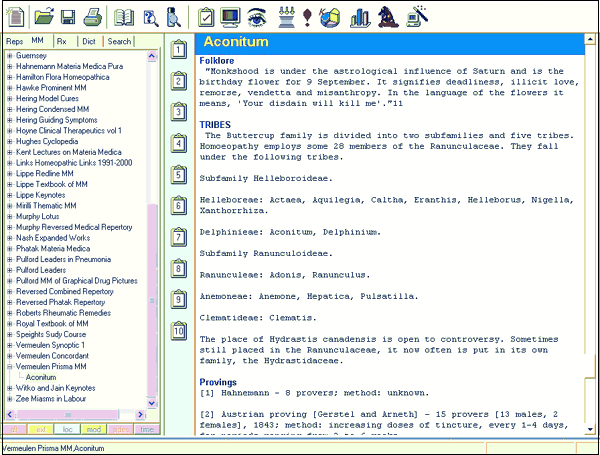Open file with the folder icon

pos(44,17)
